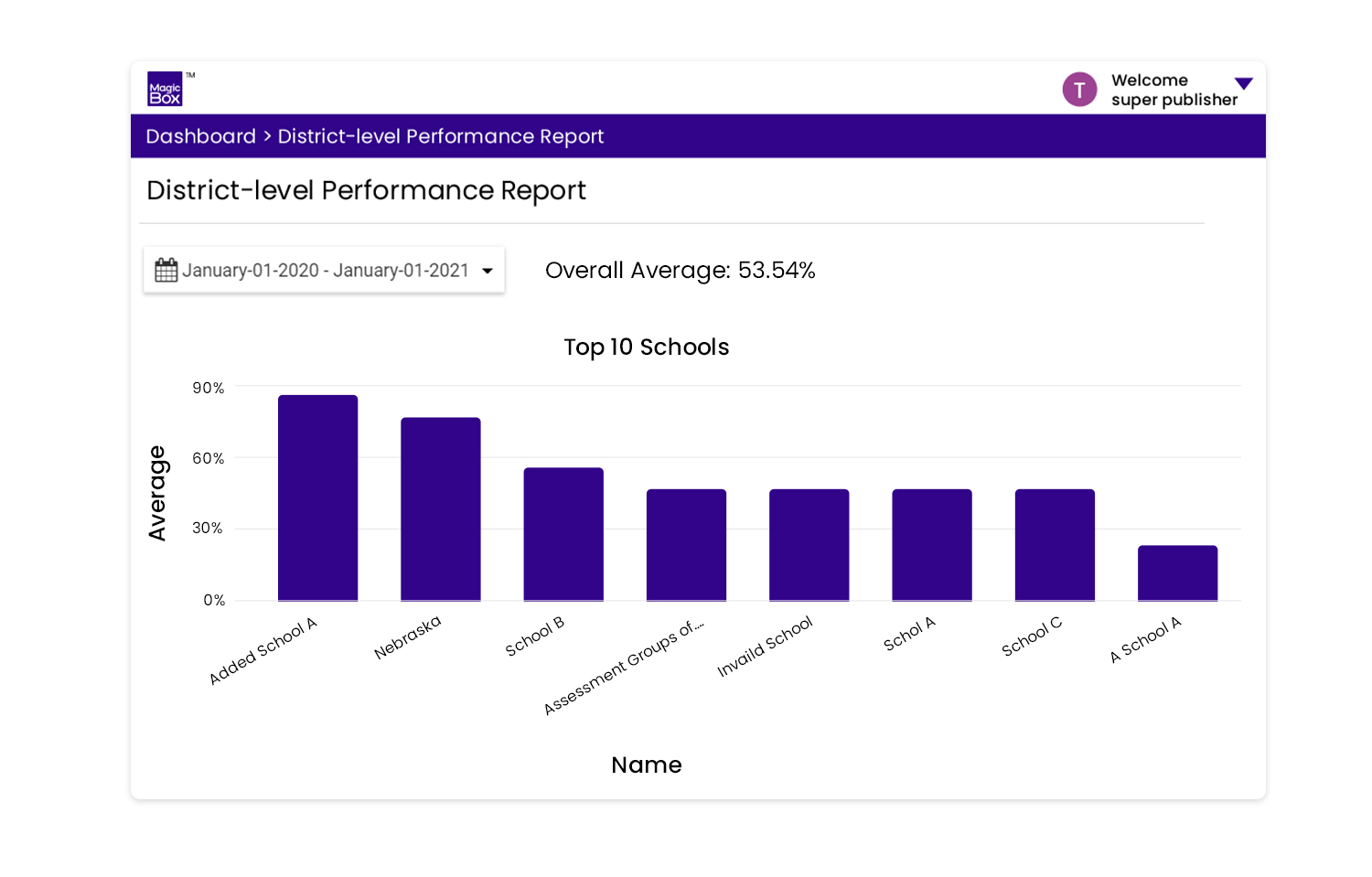
Task: Click the Welcome super publisher text
Action: [x=1174, y=90]
